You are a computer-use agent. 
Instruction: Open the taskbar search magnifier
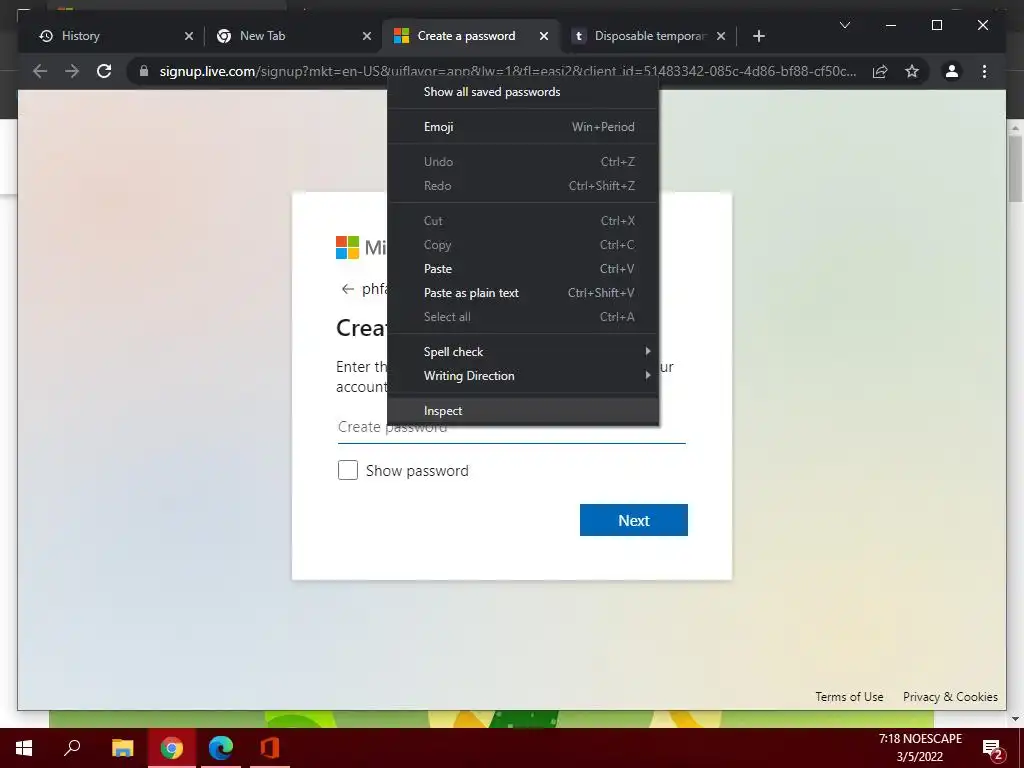tap(72, 748)
